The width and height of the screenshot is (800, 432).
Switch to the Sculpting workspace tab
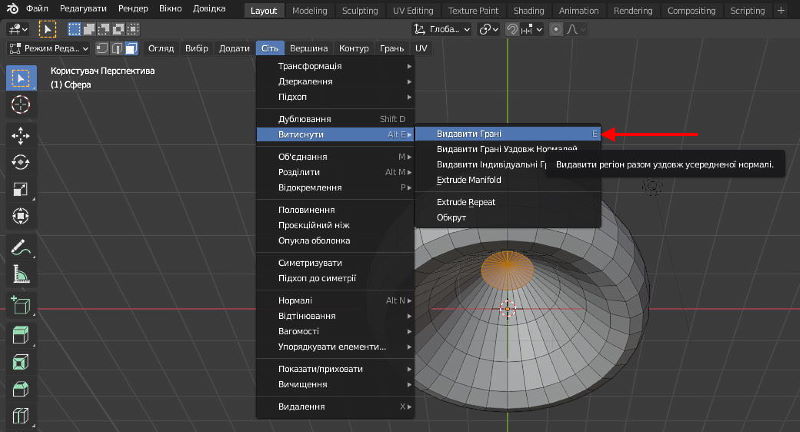[x=360, y=11]
